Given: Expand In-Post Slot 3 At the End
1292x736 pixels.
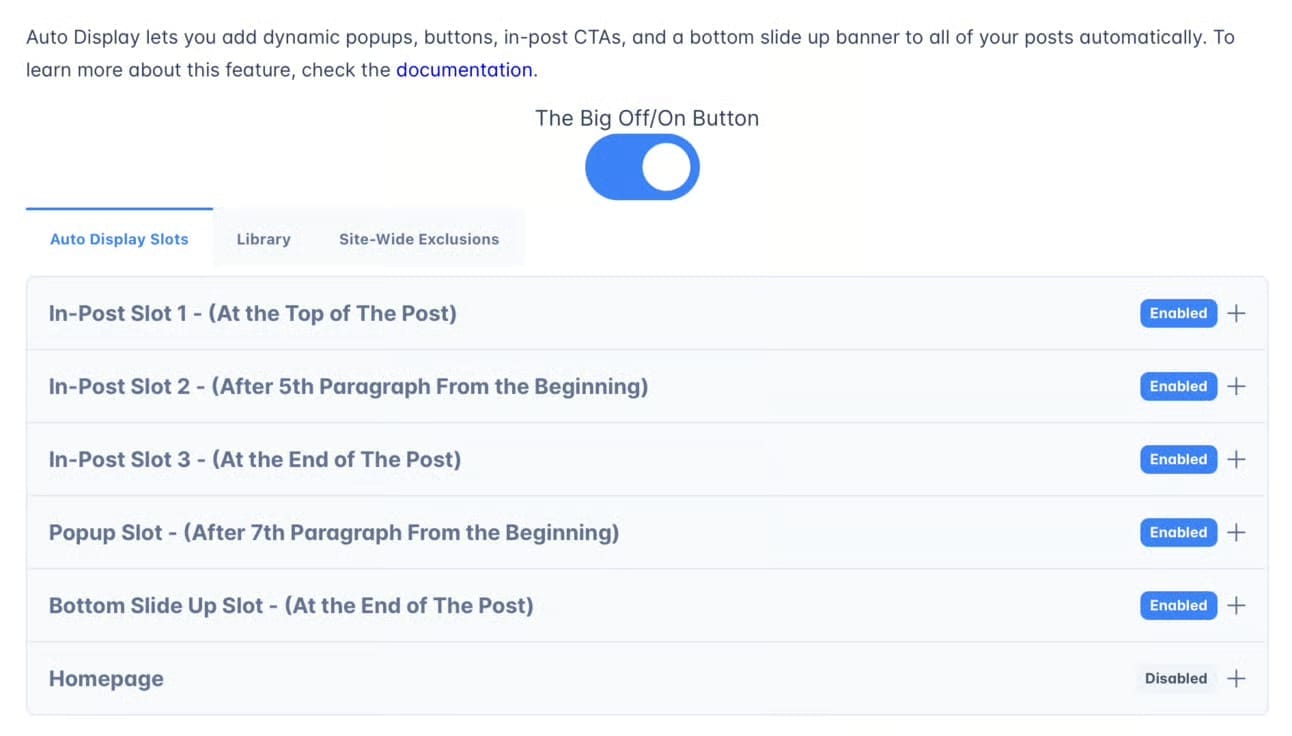Looking at the screenshot, I should click(x=647, y=459).
